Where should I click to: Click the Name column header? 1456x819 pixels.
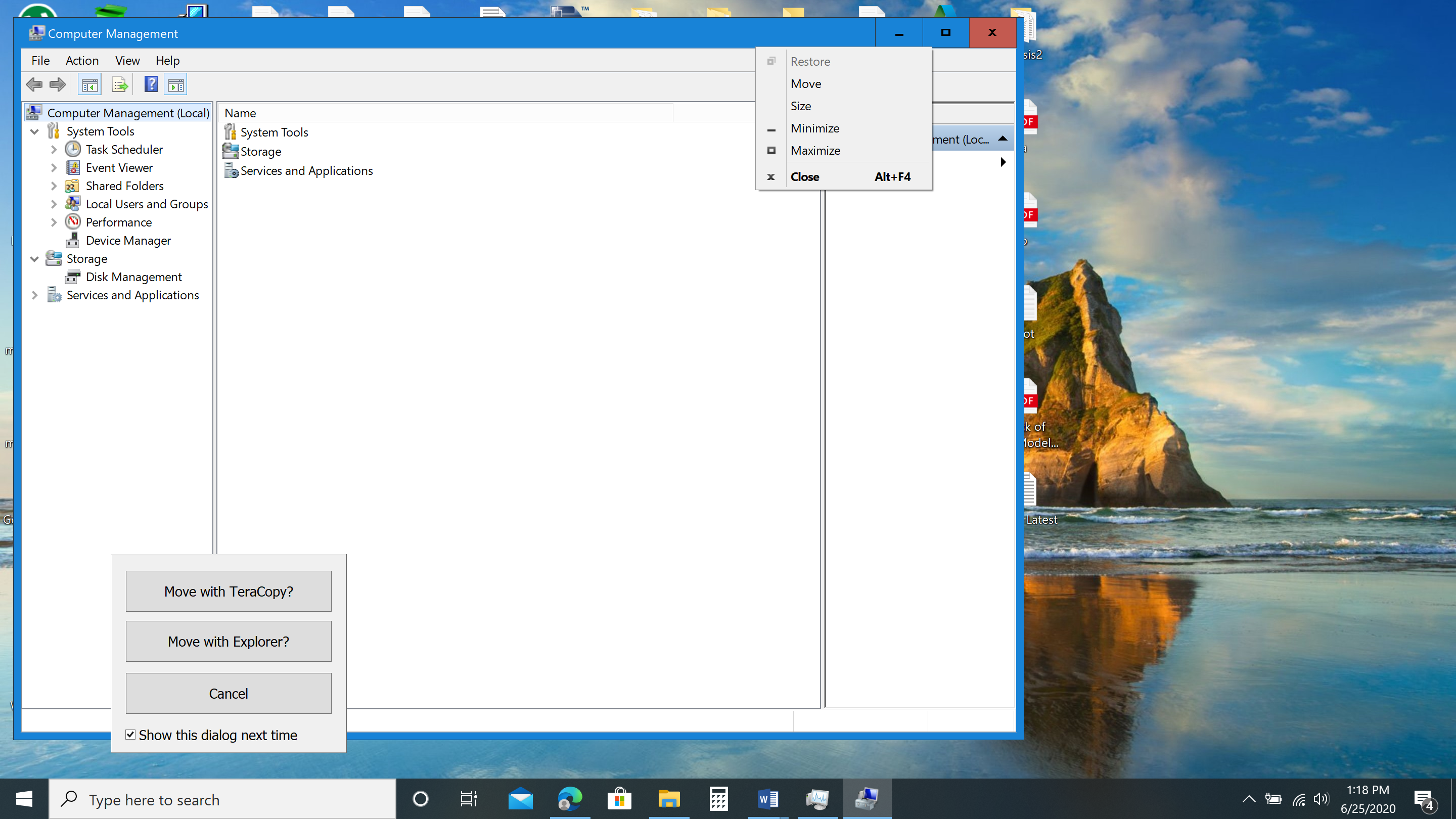pos(446,113)
